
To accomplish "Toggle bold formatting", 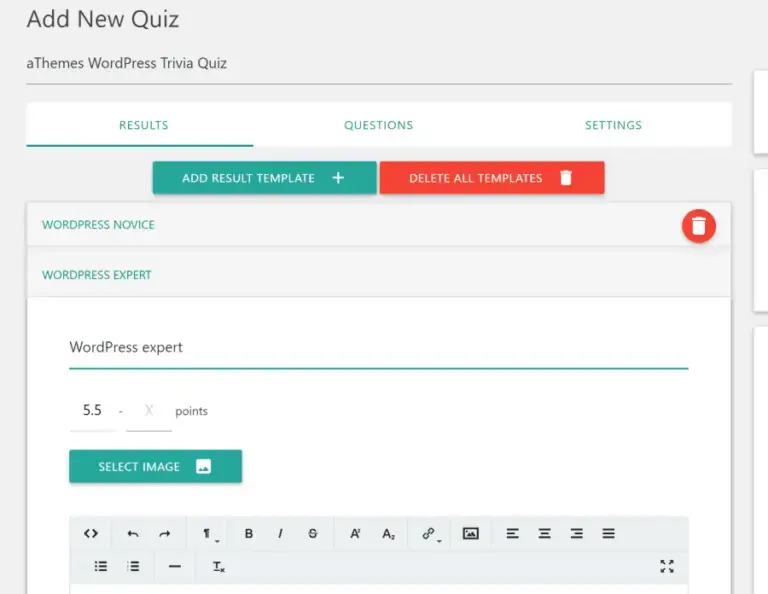I will click(x=249, y=534).
